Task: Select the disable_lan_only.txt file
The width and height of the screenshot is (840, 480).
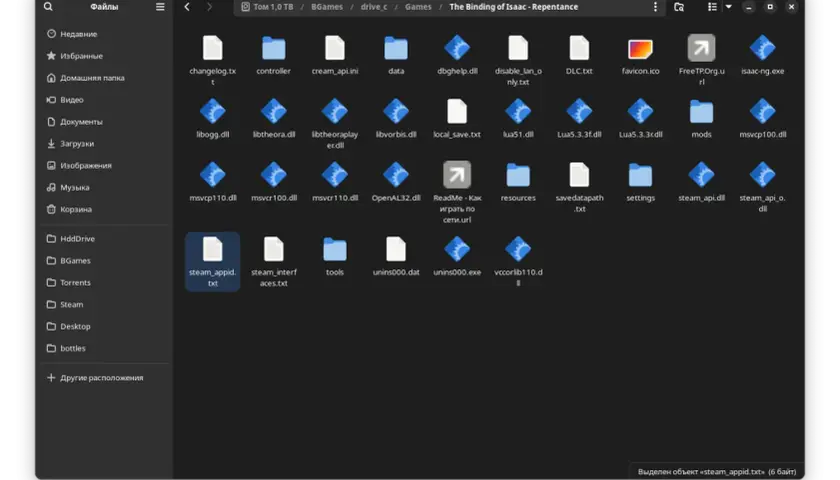Action: click(518, 59)
